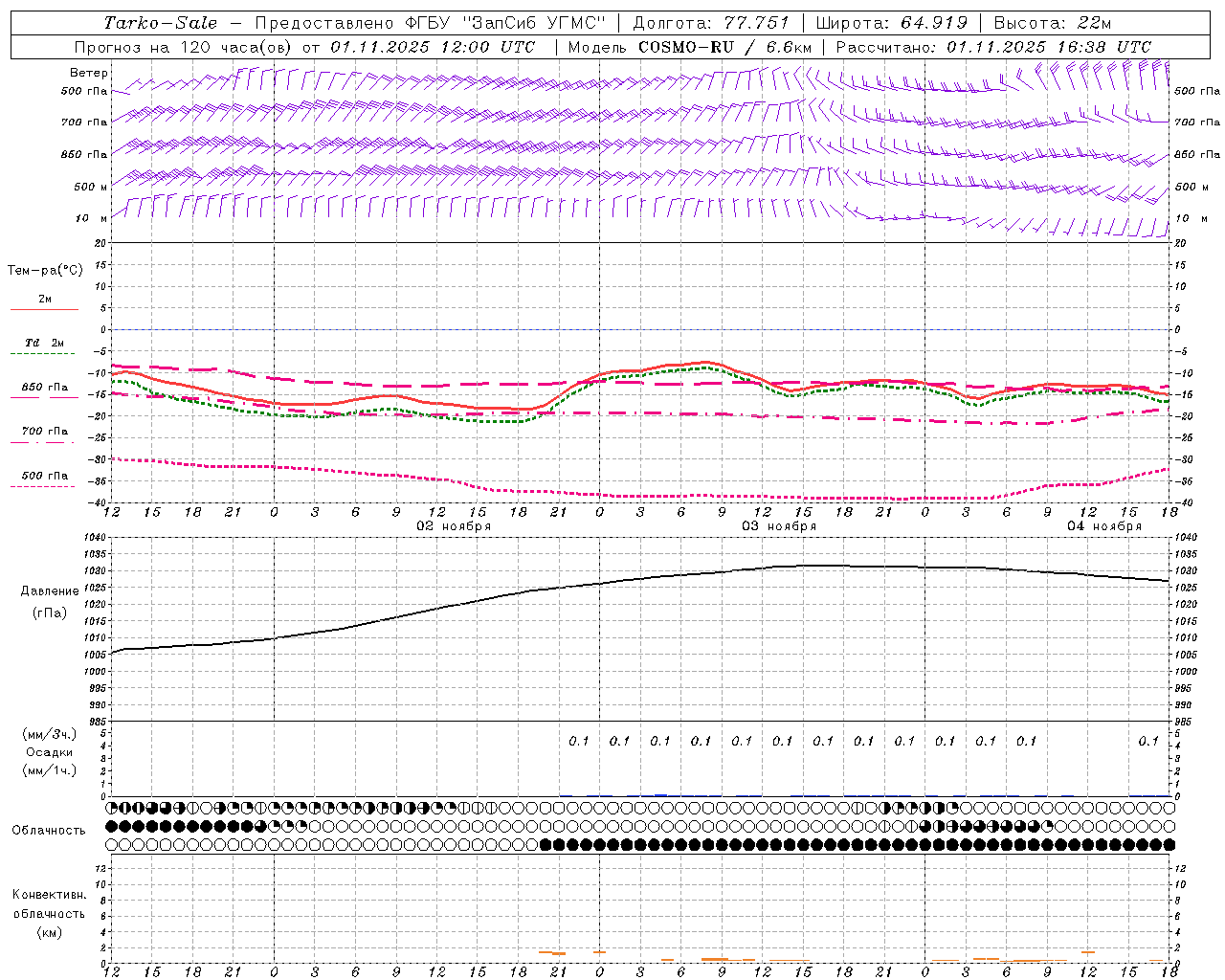Click the 'Осадки' precipitation label
This screenshot has height=980, width=1225.
pyautogui.click(x=50, y=753)
